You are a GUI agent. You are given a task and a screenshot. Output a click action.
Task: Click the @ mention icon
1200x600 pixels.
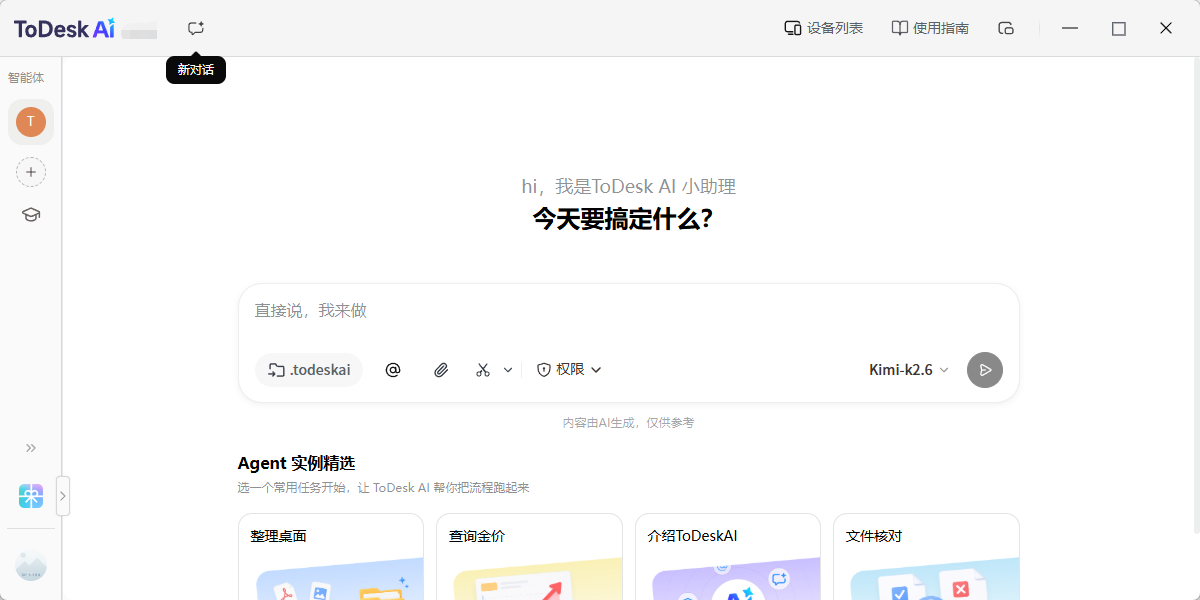tap(393, 370)
